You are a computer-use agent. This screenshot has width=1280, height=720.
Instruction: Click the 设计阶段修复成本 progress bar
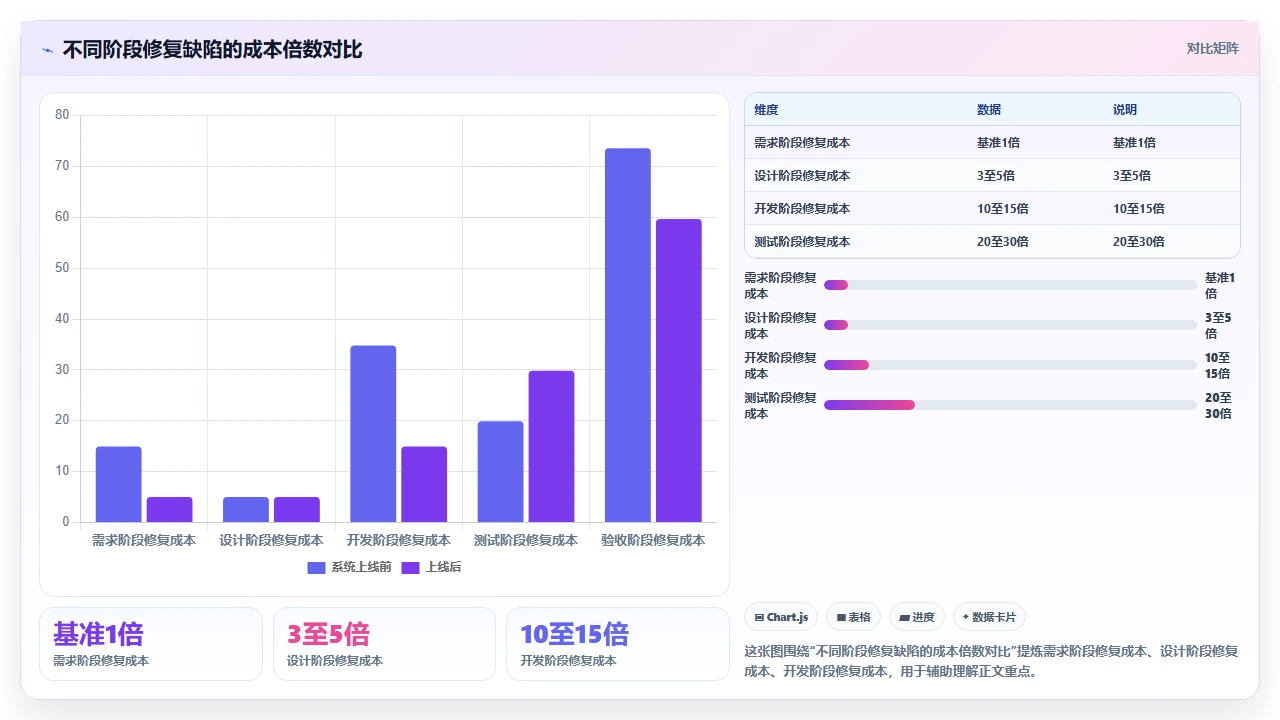point(1010,325)
